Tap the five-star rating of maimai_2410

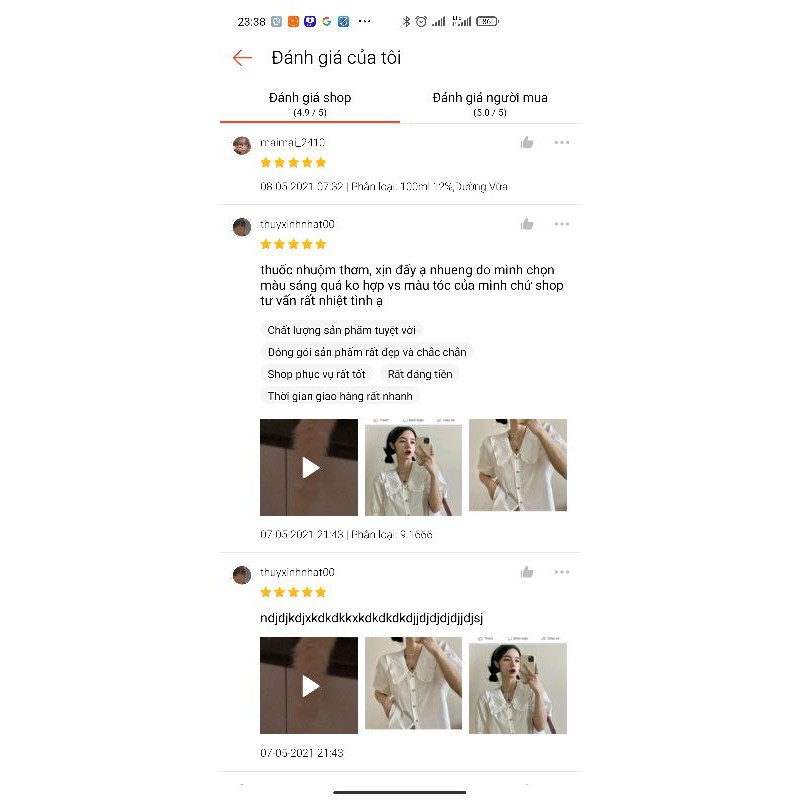point(293,163)
